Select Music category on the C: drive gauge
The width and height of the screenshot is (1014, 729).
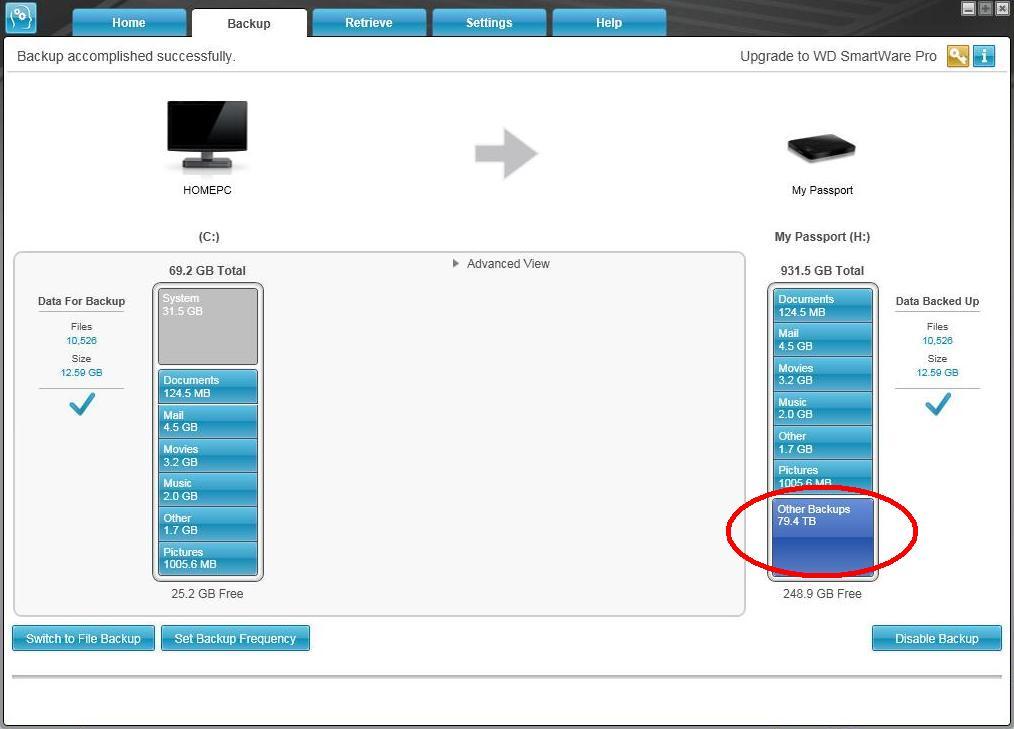click(x=208, y=490)
